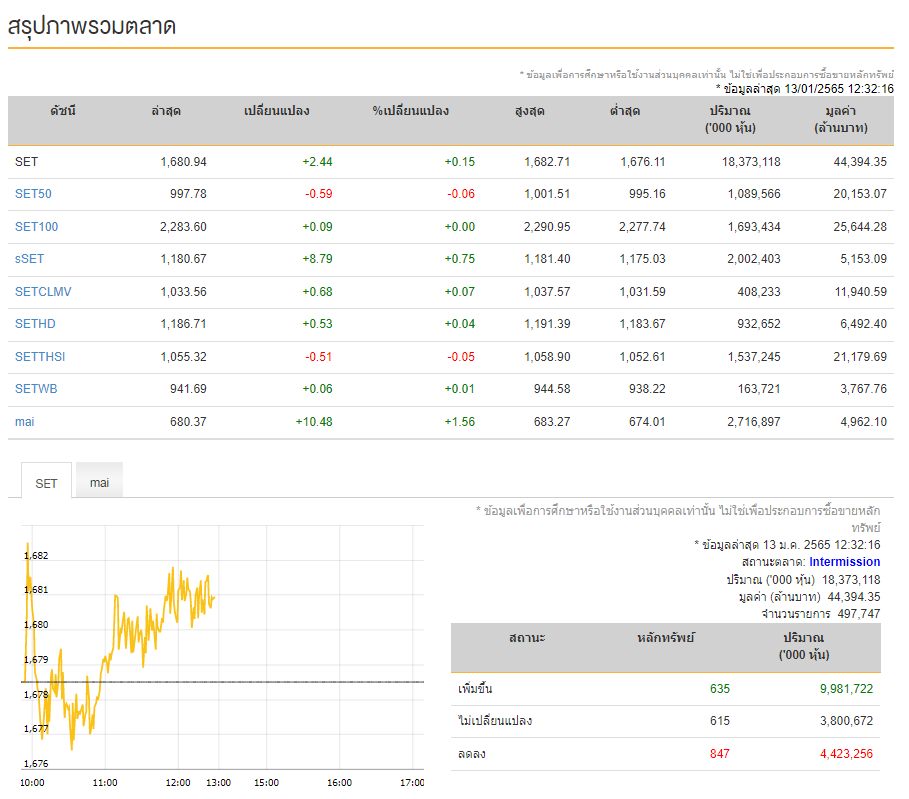Screen dimensions: 909x799
Task: Click the timestamp 13/01/2565 12:32:16
Action: (839, 89)
